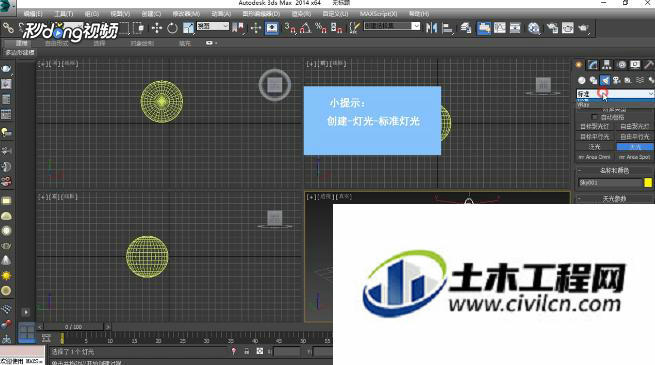Open the Layer Manager

tap(466, 28)
